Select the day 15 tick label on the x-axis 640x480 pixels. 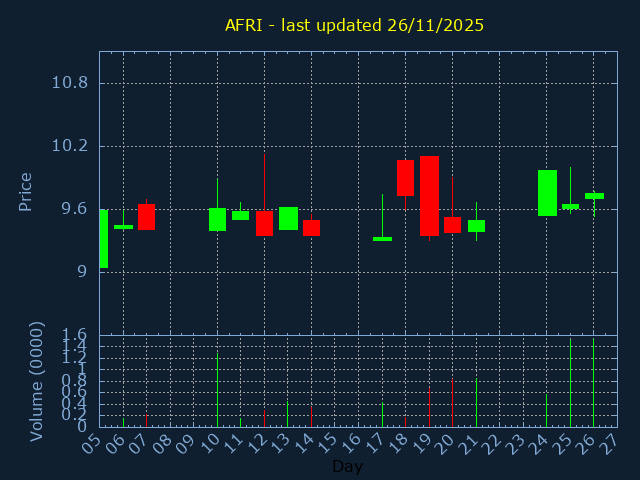click(331, 443)
